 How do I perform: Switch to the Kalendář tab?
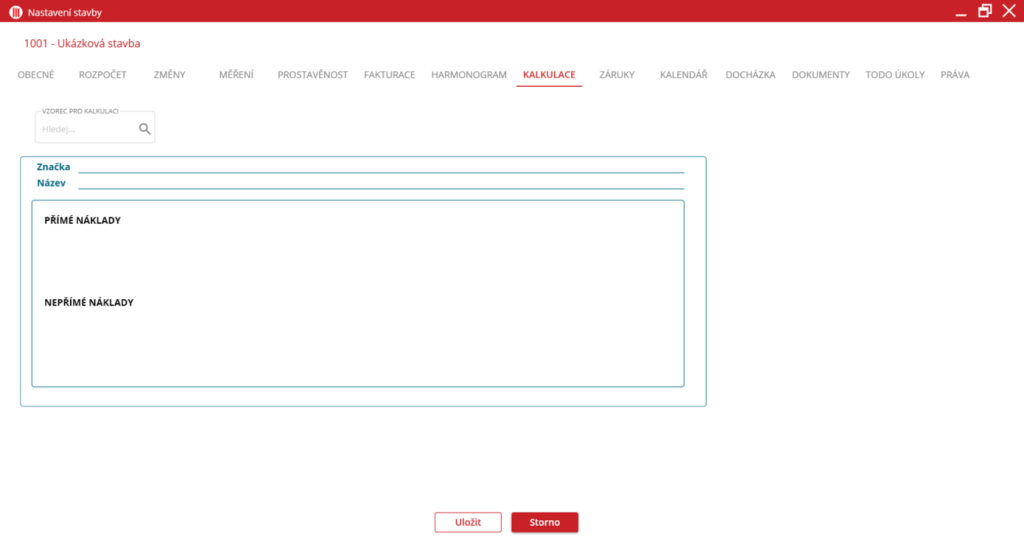pos(684,75)
